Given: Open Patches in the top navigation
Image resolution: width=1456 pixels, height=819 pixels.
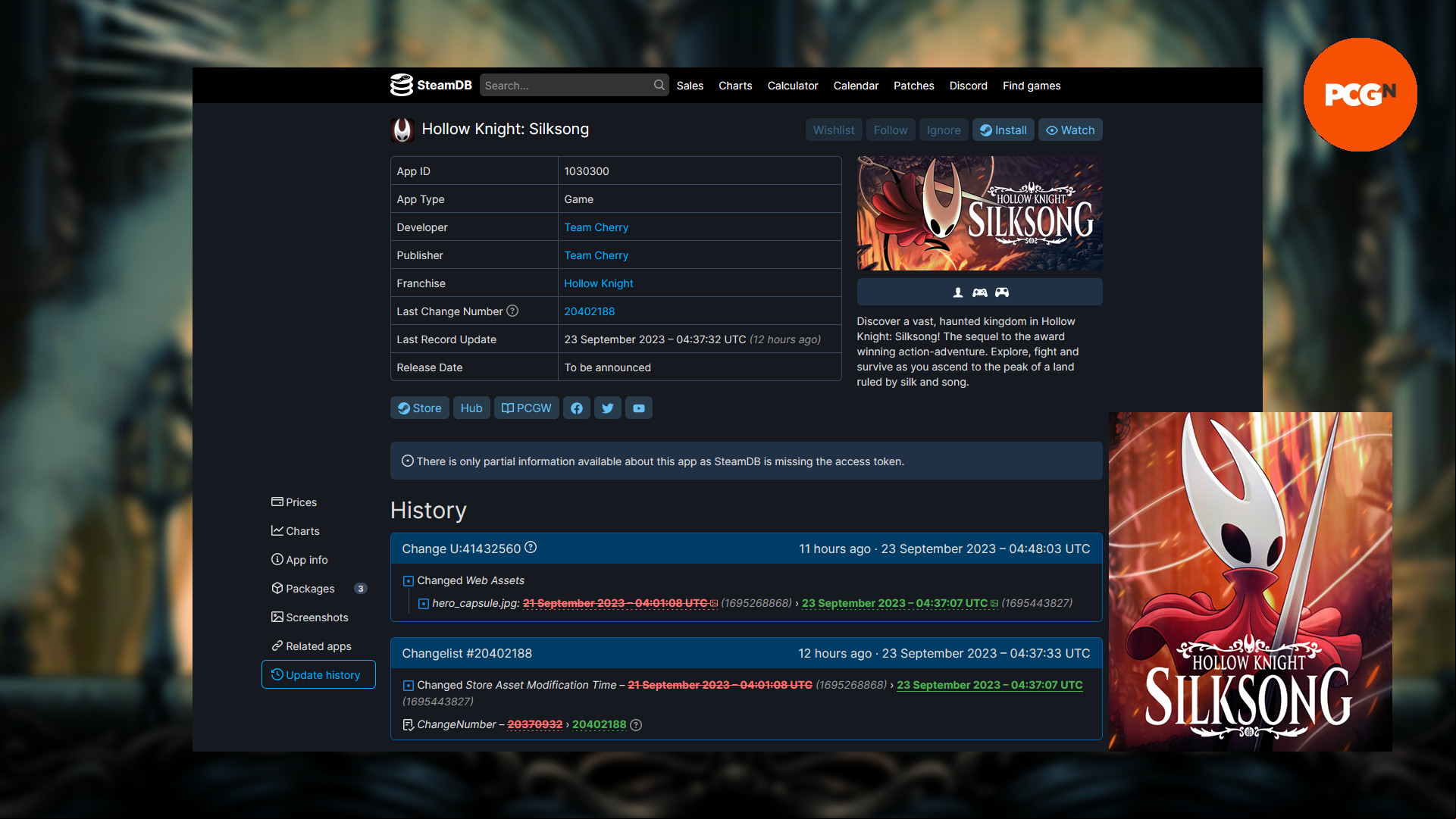Looking at the screenshot, I should (913, 86).
